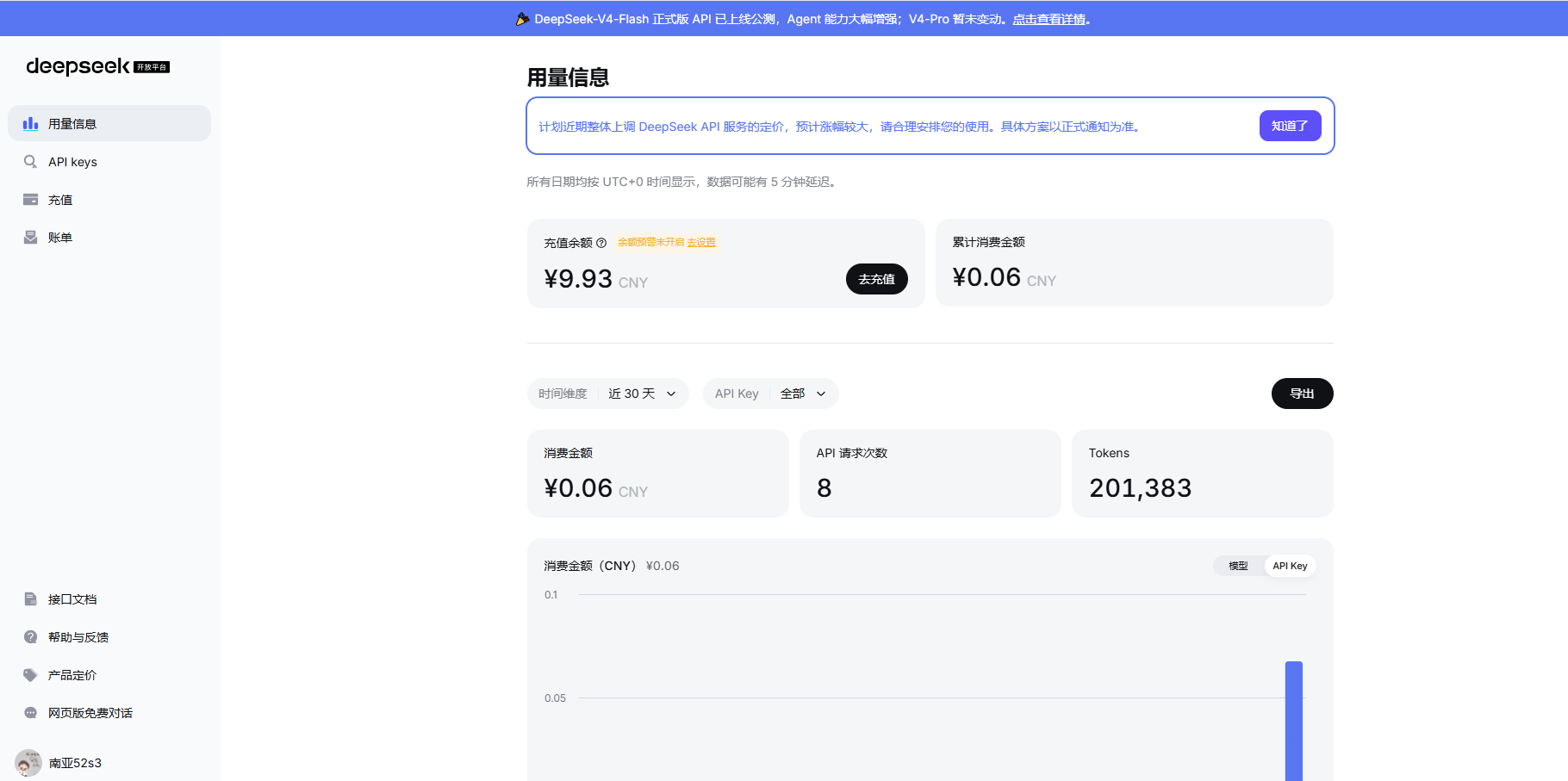Click the card icon beside 充值
Image resolution: width=1568 pixels, height=781 pixels.
pos(30,200)
